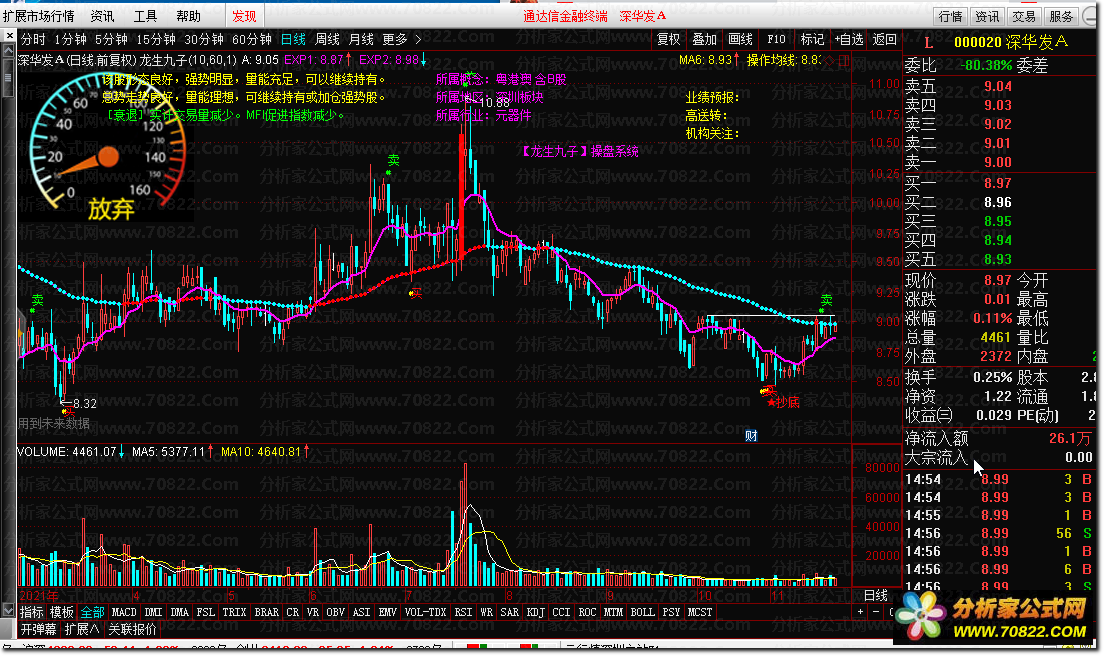Click the 行情 button at top right
The height and width of the screenshot is (656, 1105).
click(x=950, y=16)
